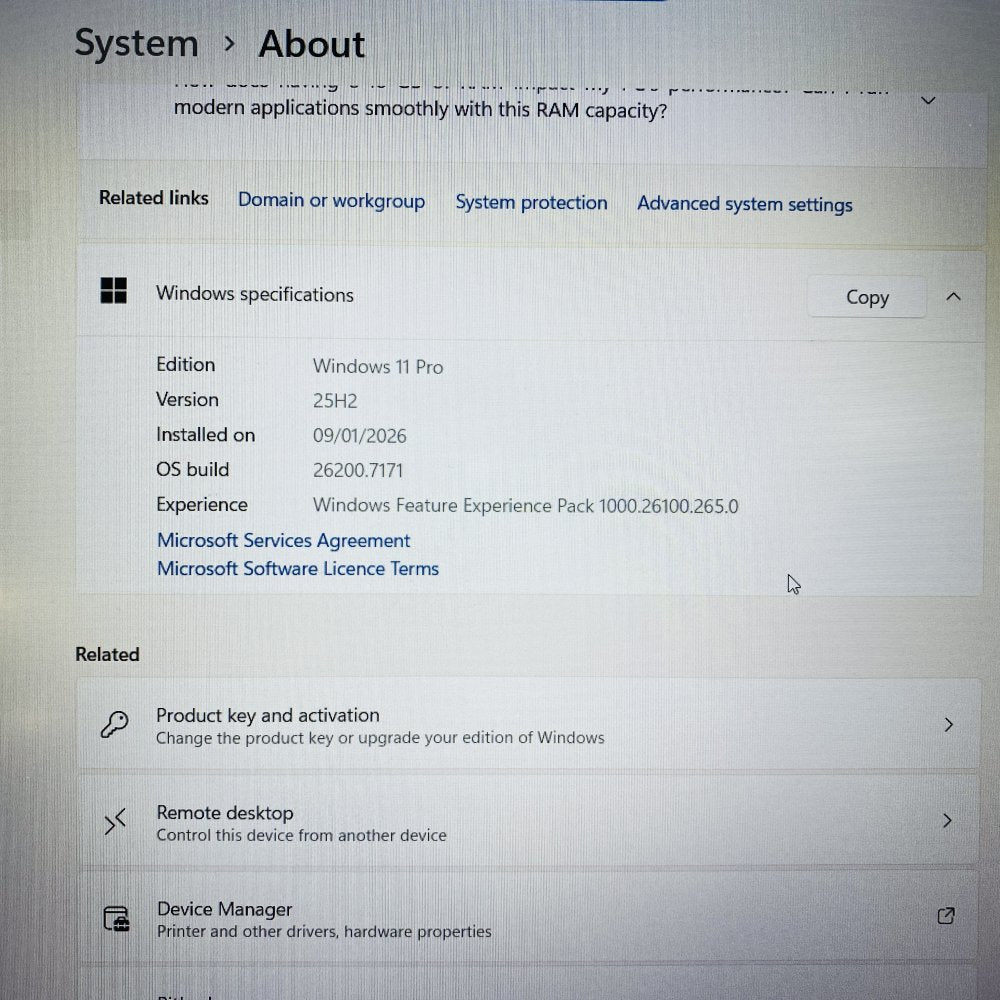Open Advanced system settings link
Viewport: 1000px width, 1000px height.
744,204
